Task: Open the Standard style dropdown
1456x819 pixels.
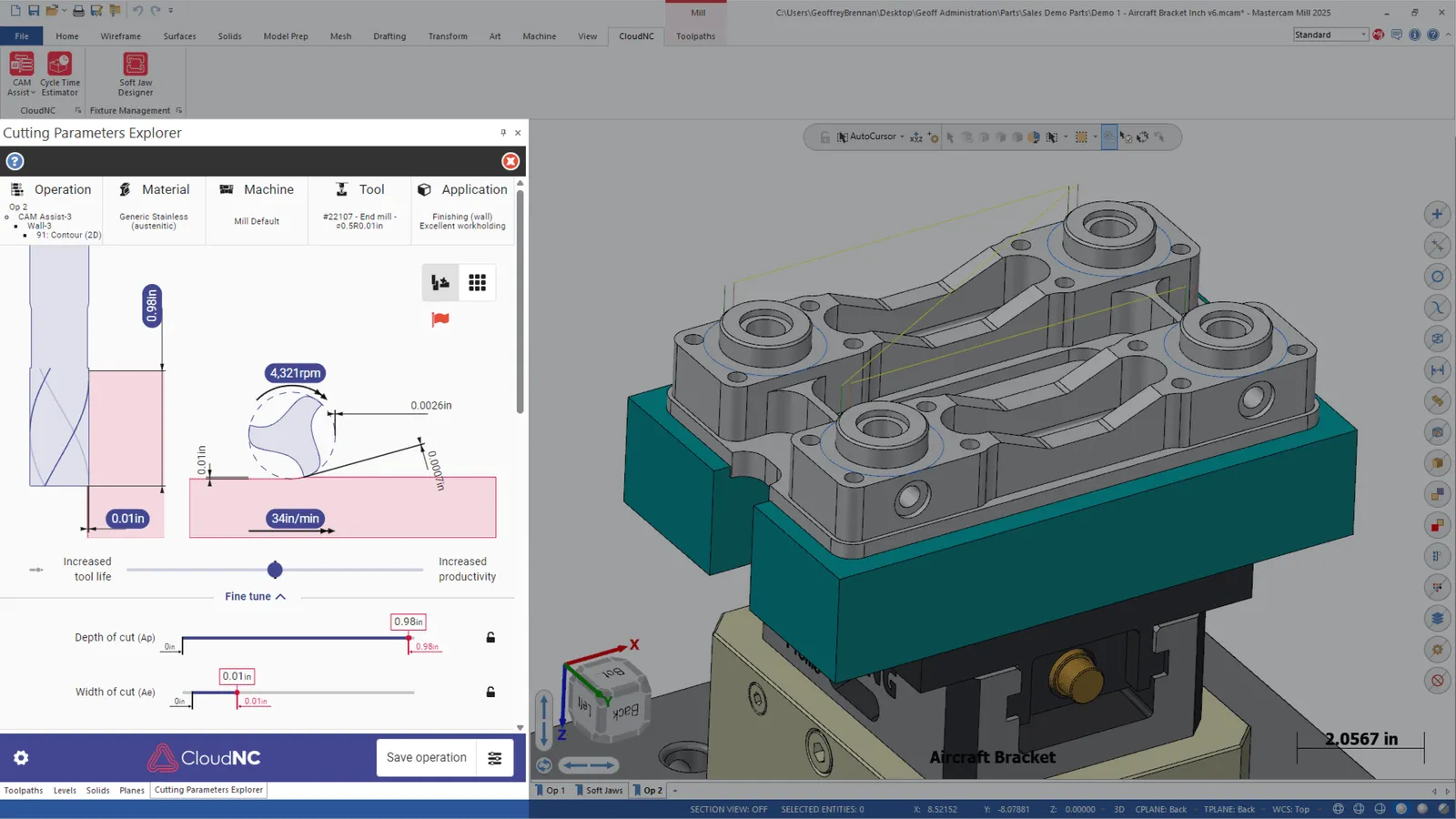Action: click(1330, 35)
